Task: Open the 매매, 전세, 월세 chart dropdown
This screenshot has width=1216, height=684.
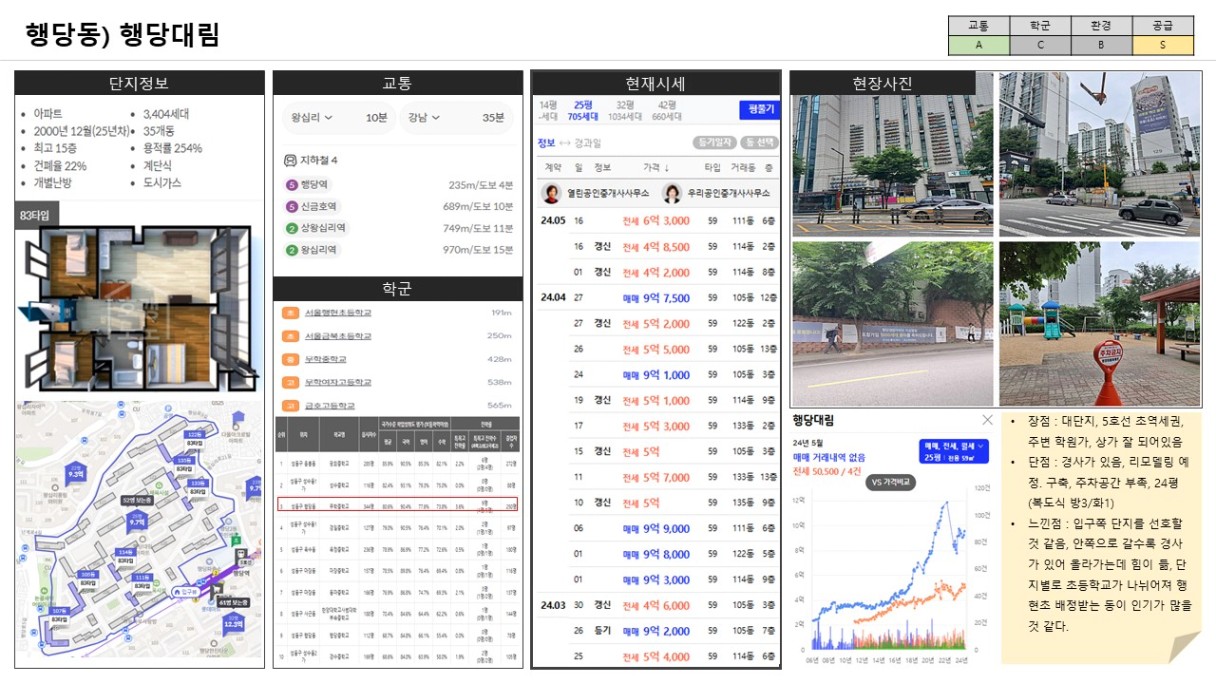Action: [x=955, y=451]
